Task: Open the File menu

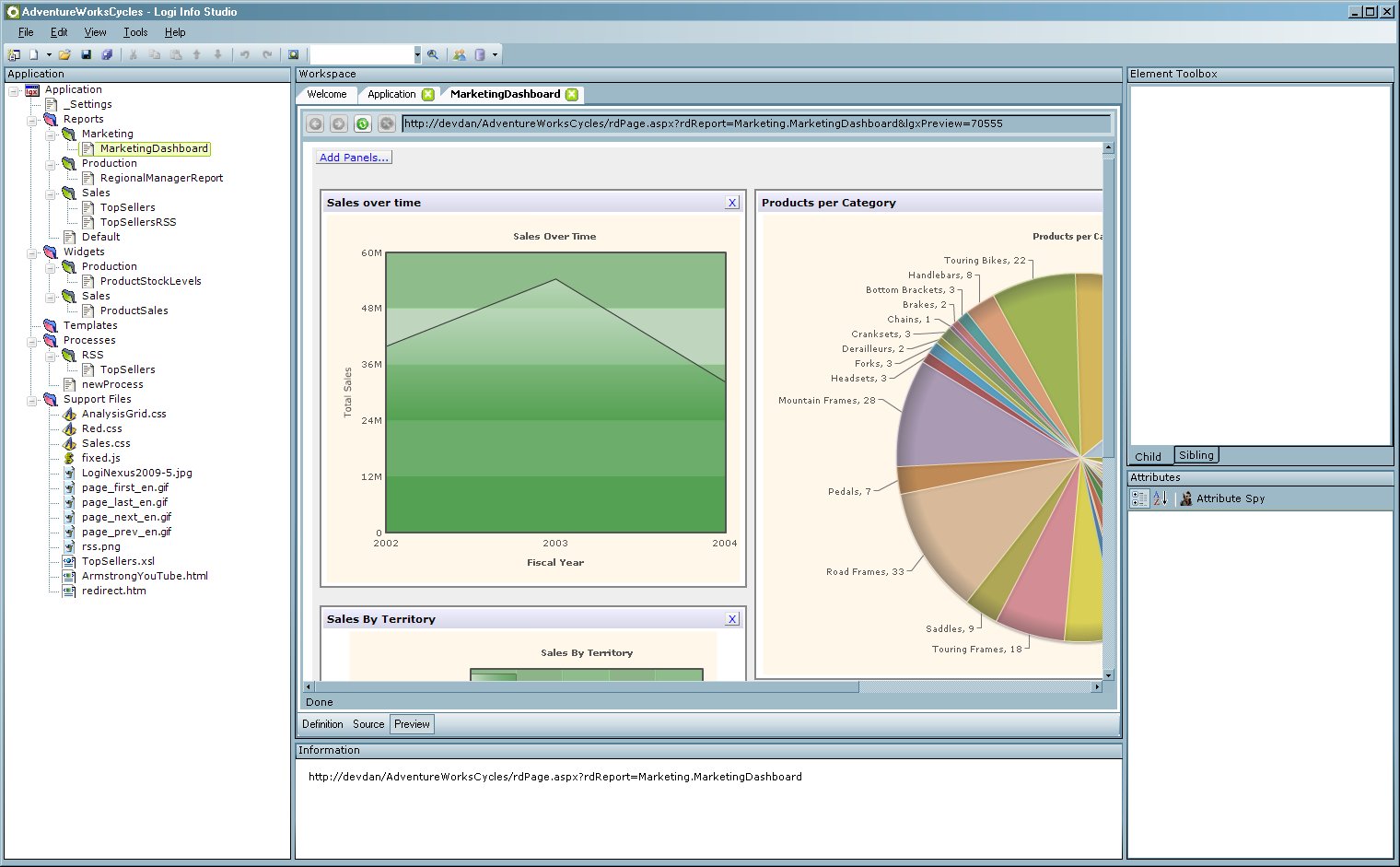Action: (x=26, y=32)
